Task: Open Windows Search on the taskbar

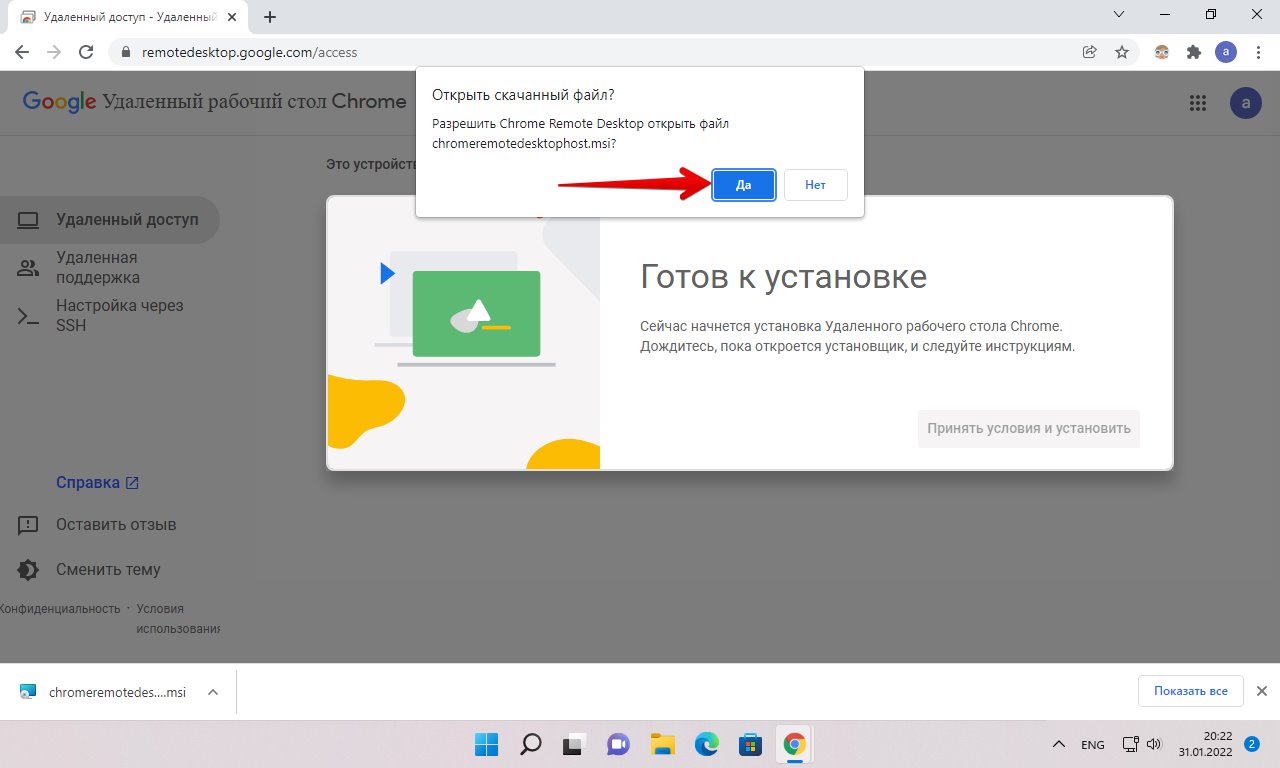Action: [530, 744]
